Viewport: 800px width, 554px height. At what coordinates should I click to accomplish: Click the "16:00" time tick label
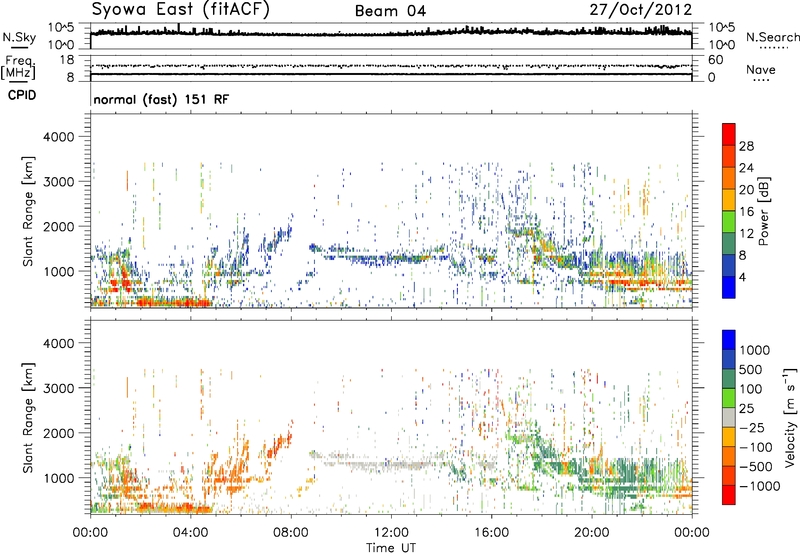point(491,533)
